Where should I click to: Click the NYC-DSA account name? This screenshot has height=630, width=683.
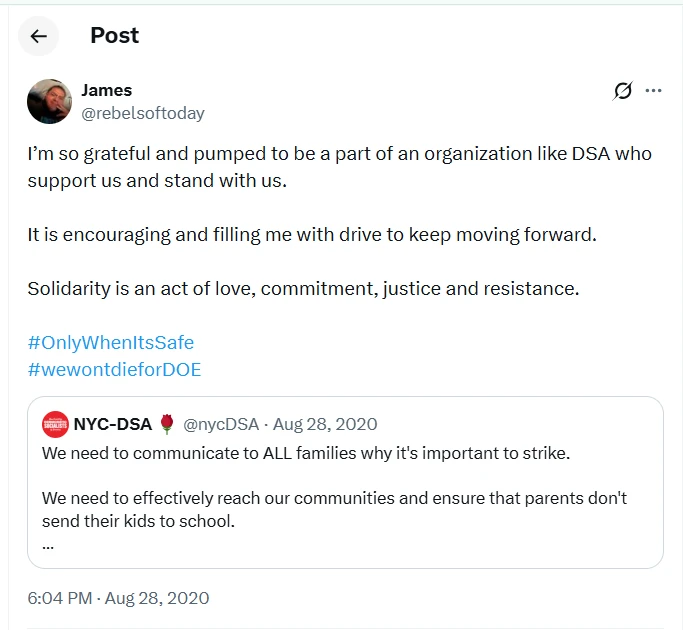pos(113,424)
